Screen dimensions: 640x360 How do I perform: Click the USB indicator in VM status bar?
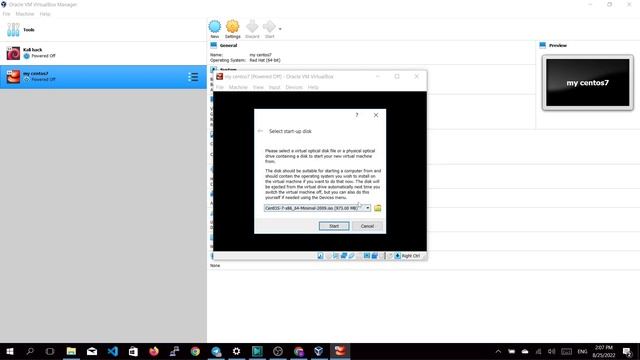[x=351, y=256]
